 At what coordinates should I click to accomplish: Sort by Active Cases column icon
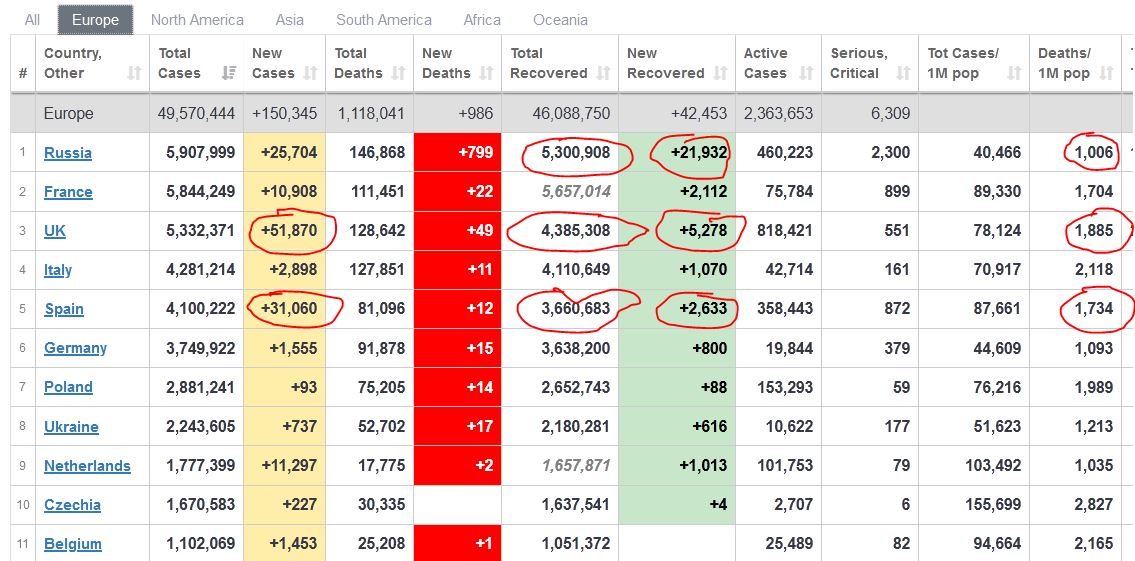click(807, 73)
